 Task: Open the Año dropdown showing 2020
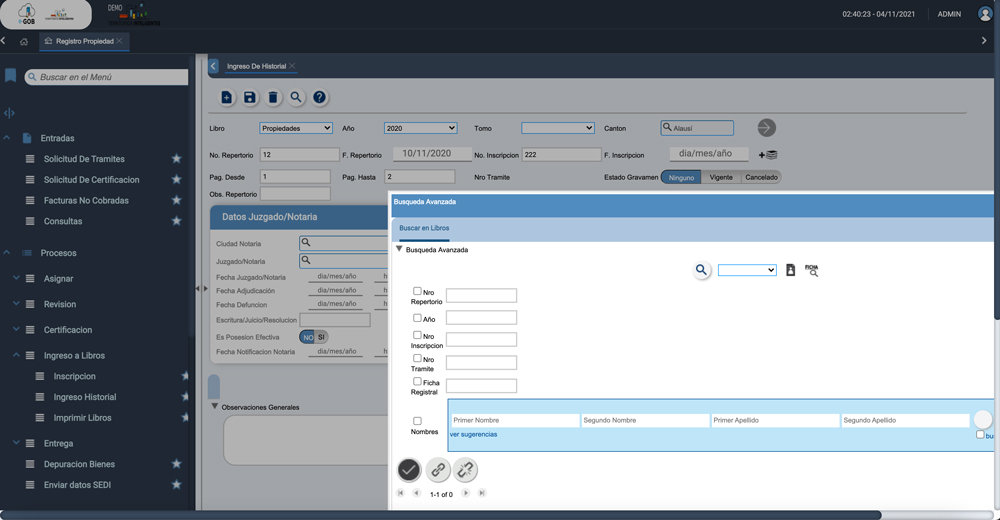(420, 128)
